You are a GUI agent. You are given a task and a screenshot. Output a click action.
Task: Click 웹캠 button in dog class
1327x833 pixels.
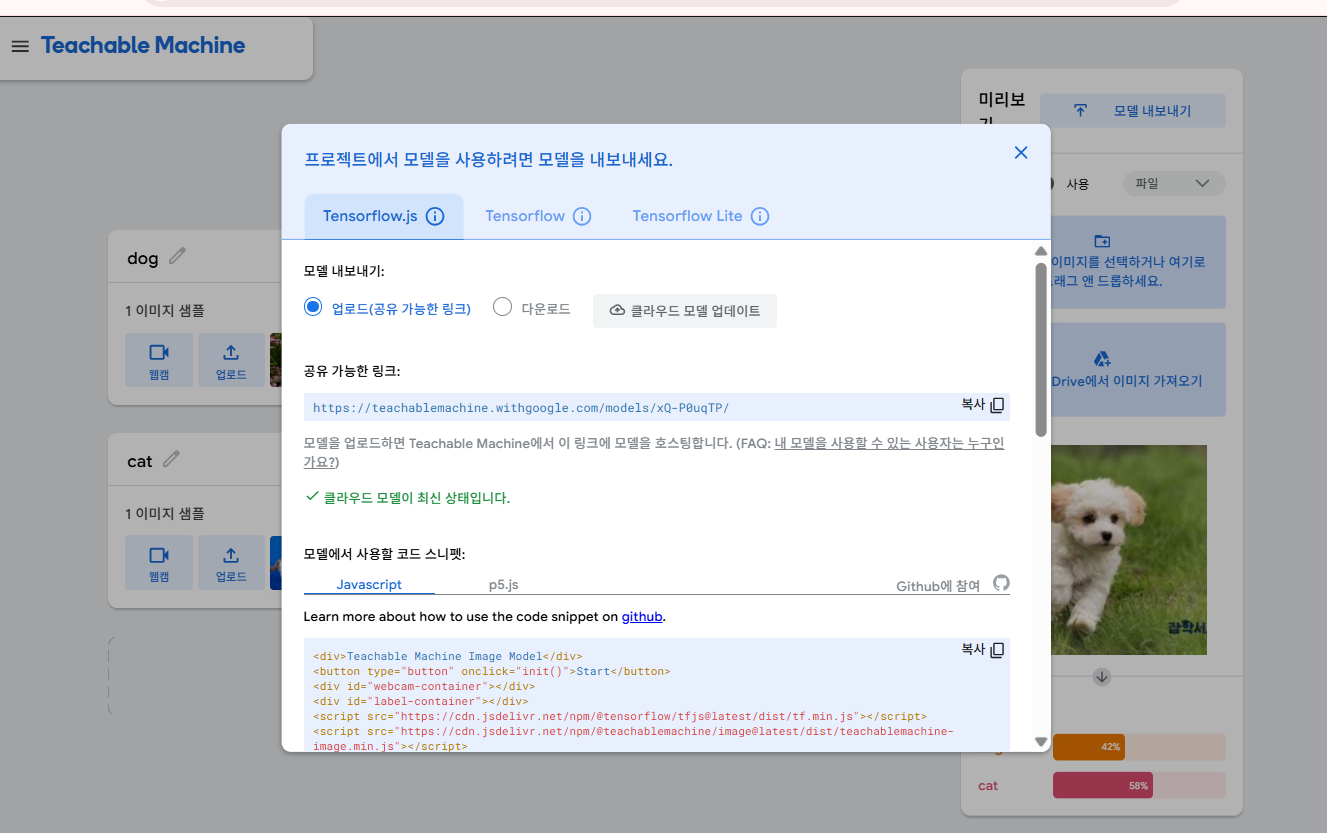click(159, 360)
